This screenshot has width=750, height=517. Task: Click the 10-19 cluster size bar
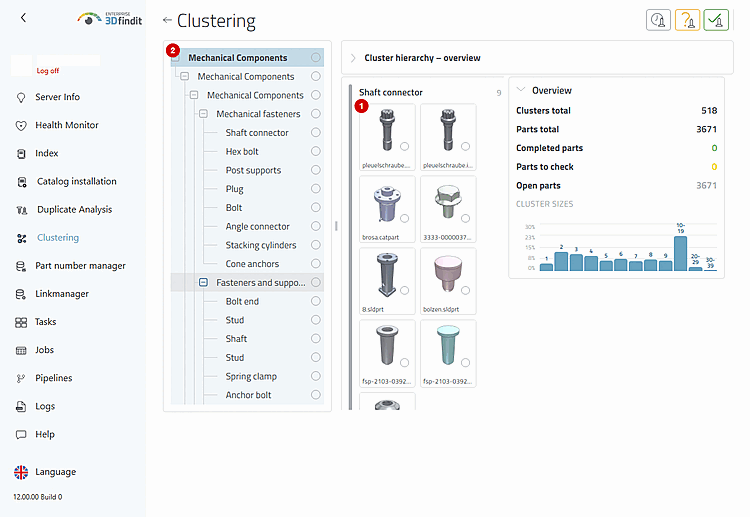(680, 253)
